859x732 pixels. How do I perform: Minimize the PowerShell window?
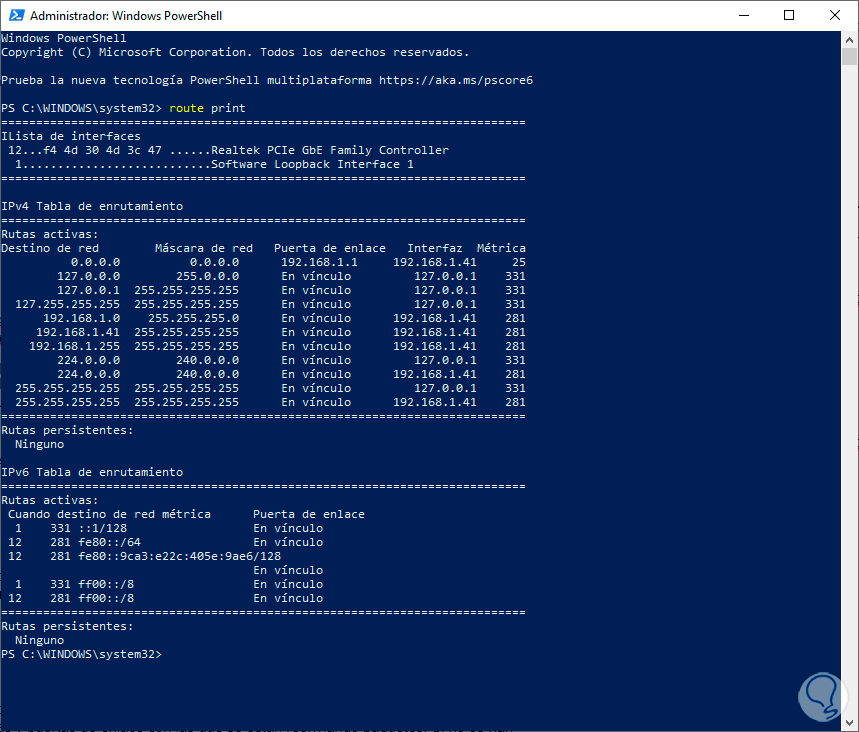coord(743,15)
